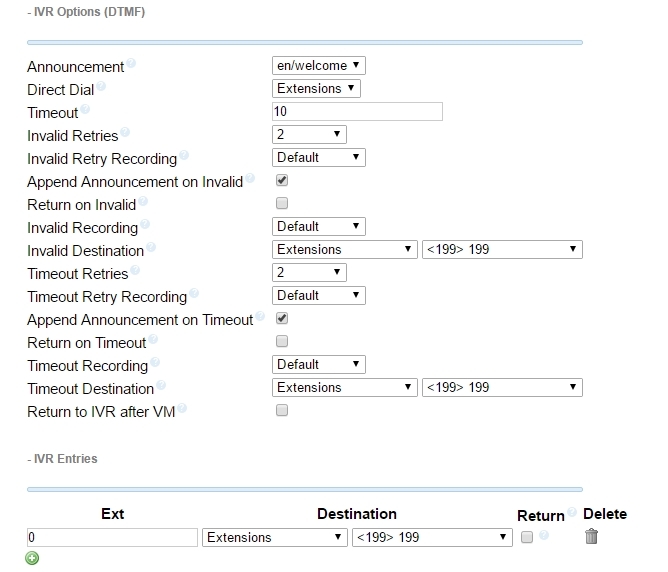Change Direct Dial Extensions selection
Screen dimensions: 668x572
pos(316,89)
